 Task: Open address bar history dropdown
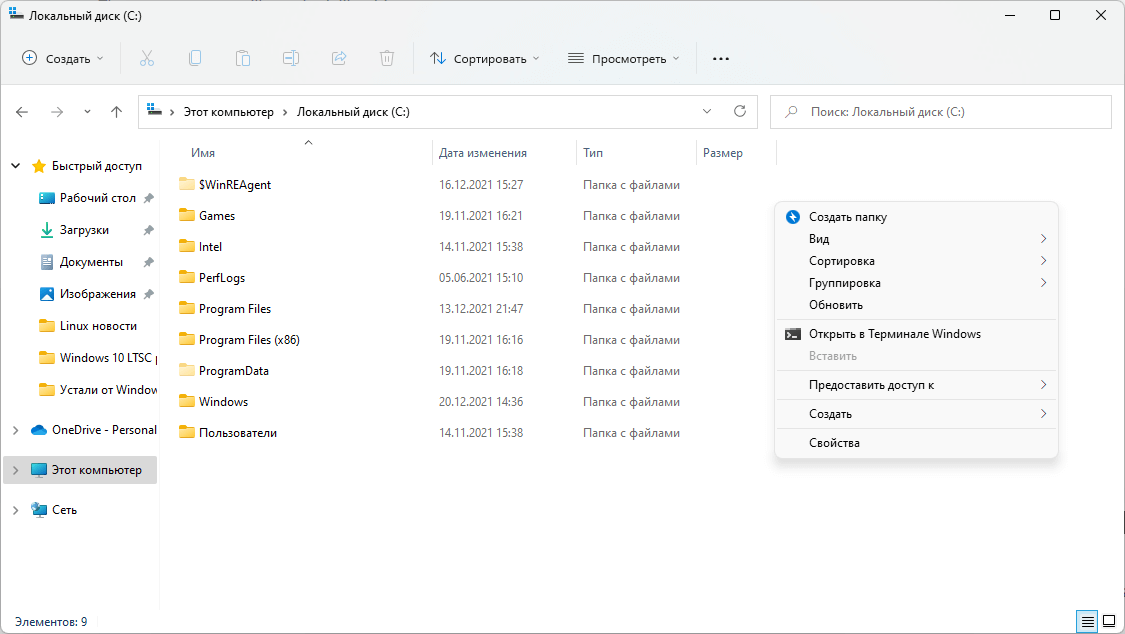[707, 111]
